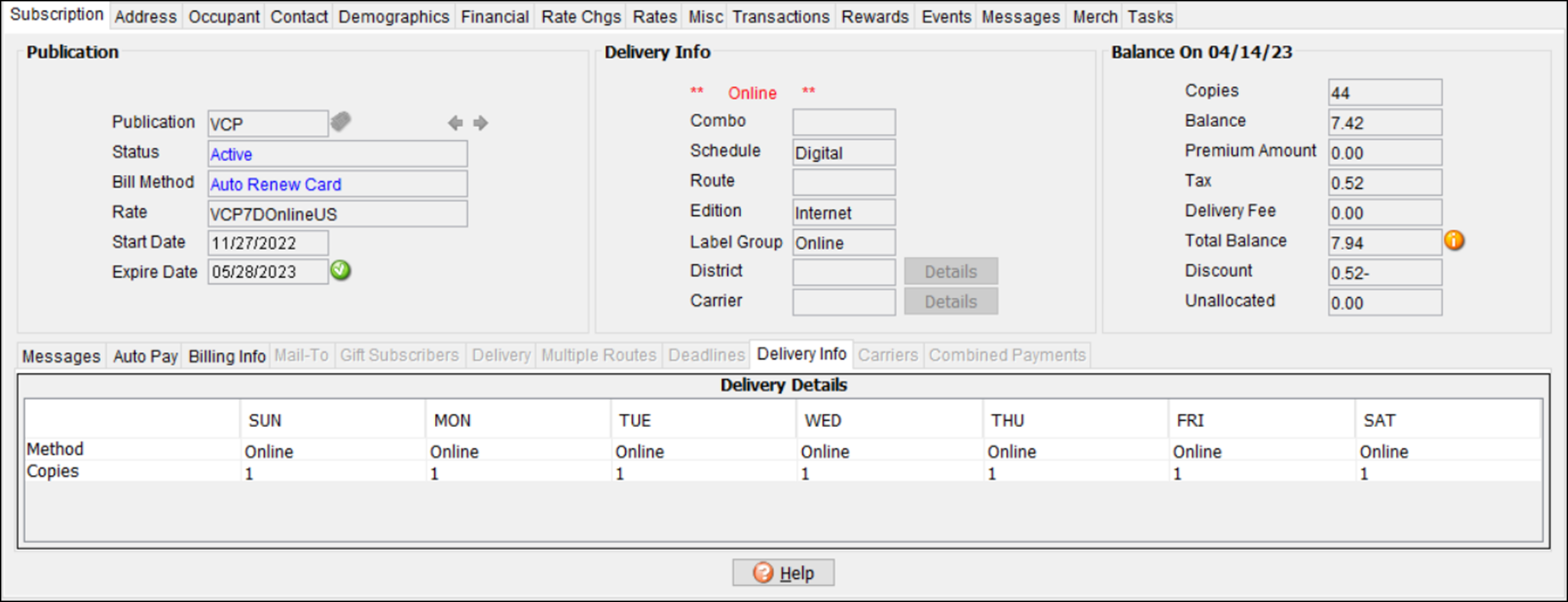Select the Rate Chgs tab
The width and height of the screenshot is (1568, 602).
tap(581, 17)
